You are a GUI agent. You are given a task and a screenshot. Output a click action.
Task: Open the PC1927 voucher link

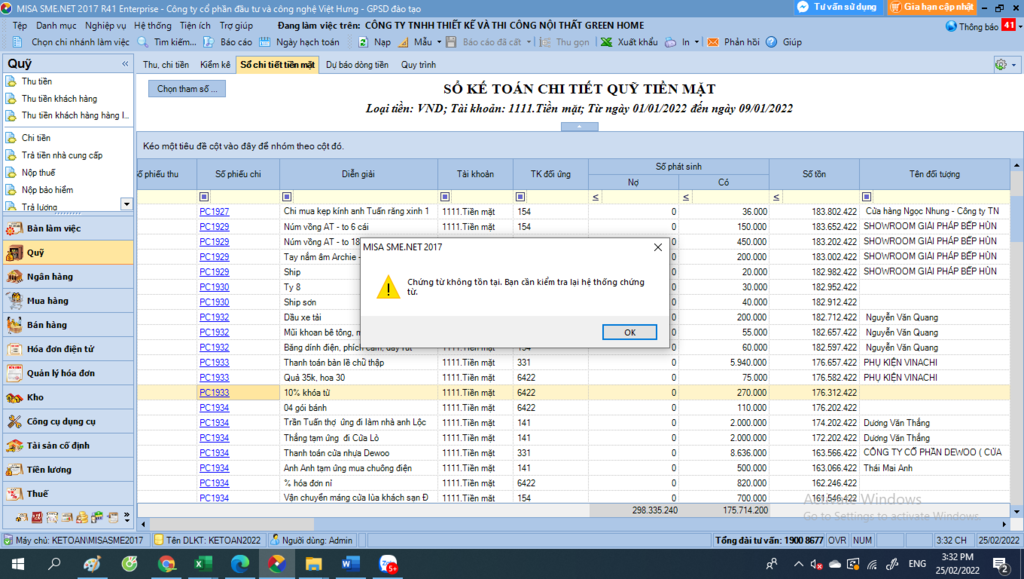[x=214, y=211]
